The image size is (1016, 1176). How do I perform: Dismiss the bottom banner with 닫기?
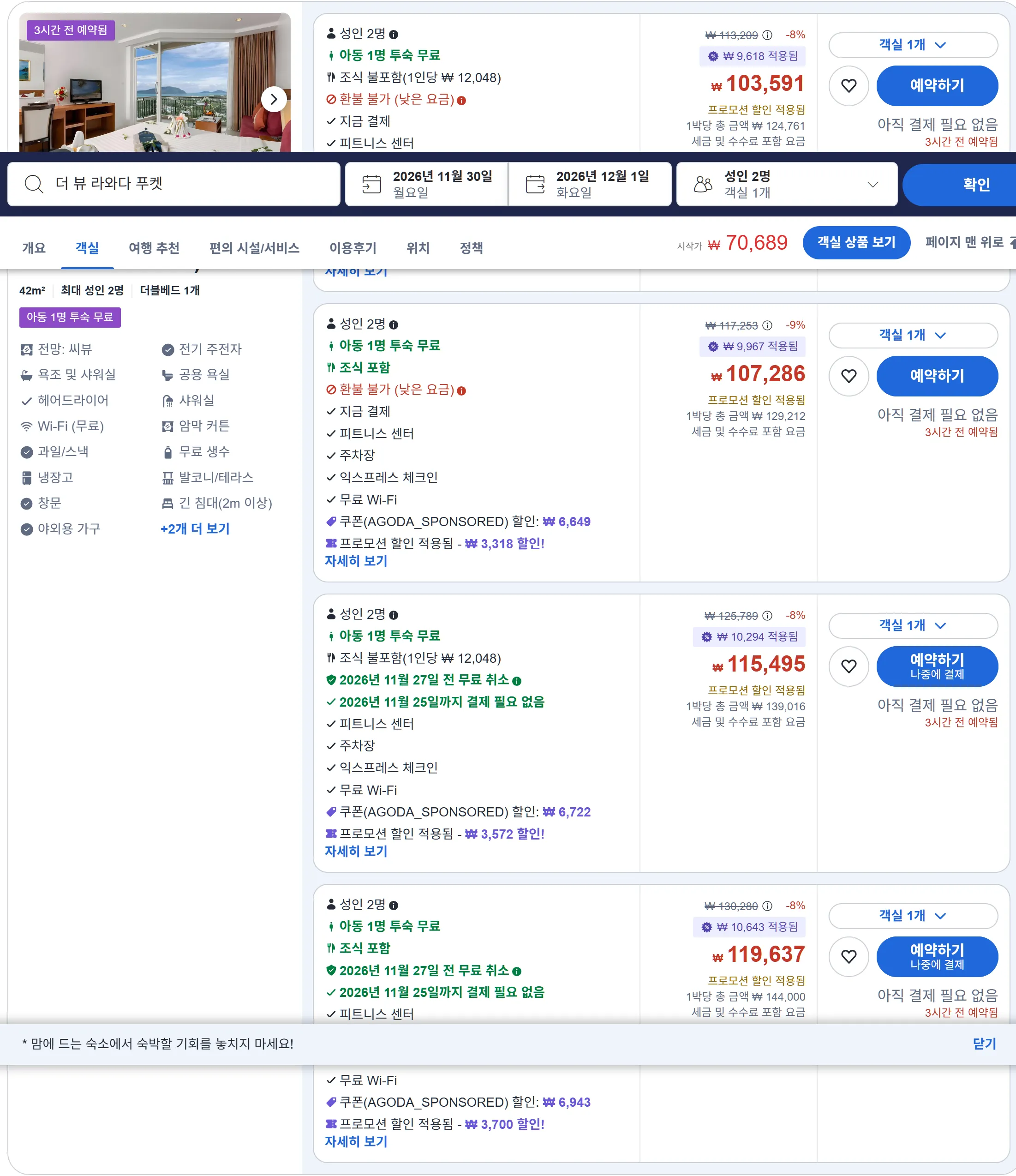click(x=984, y=1044)
